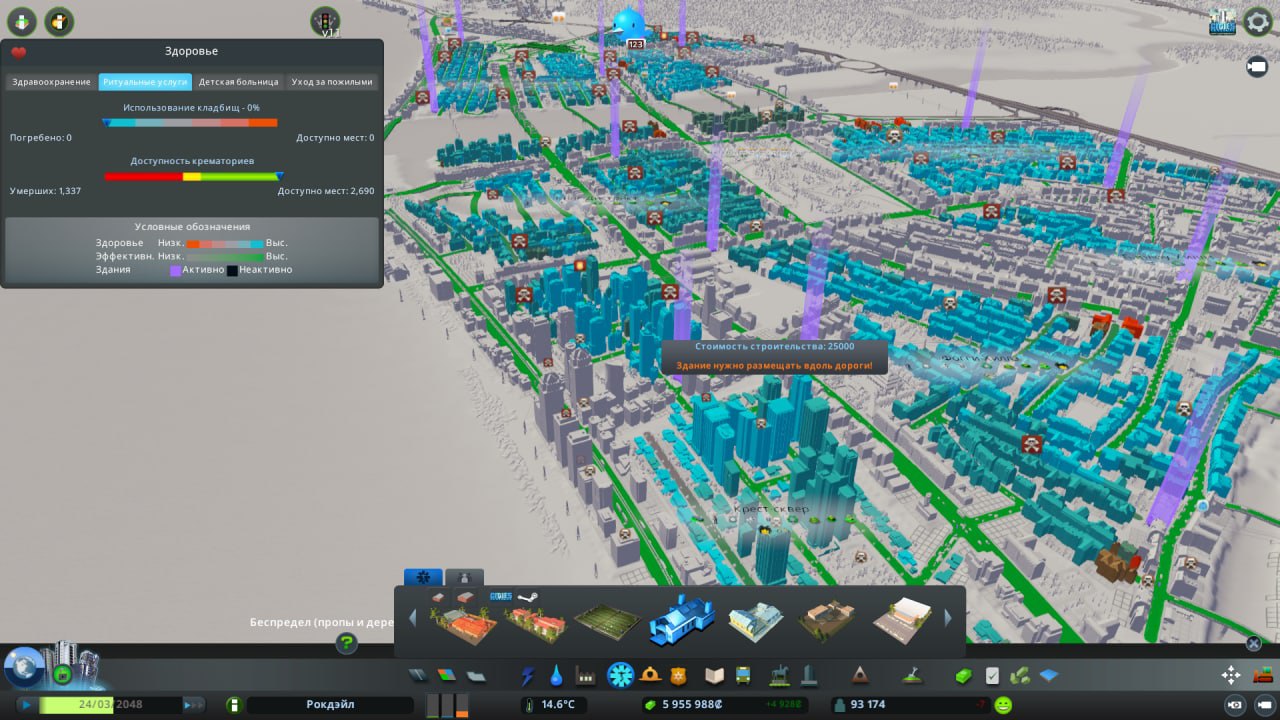Viewport: 1280px width, 720px height.
Task: Open the Monuments pyramid menu
Action: tap(860, 676)
